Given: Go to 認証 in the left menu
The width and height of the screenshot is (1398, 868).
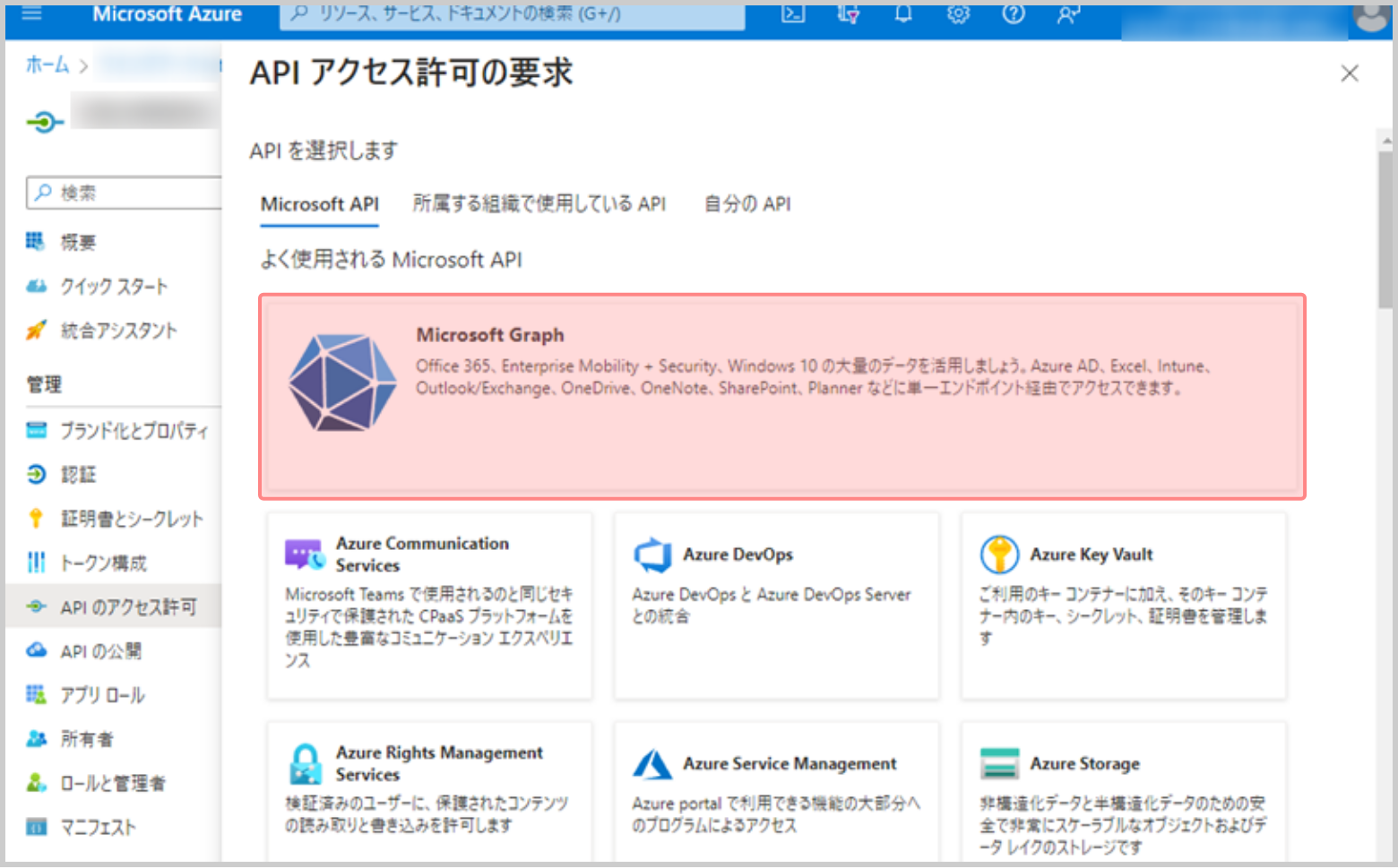Looking at the screenshot, I should click(78, 475).
